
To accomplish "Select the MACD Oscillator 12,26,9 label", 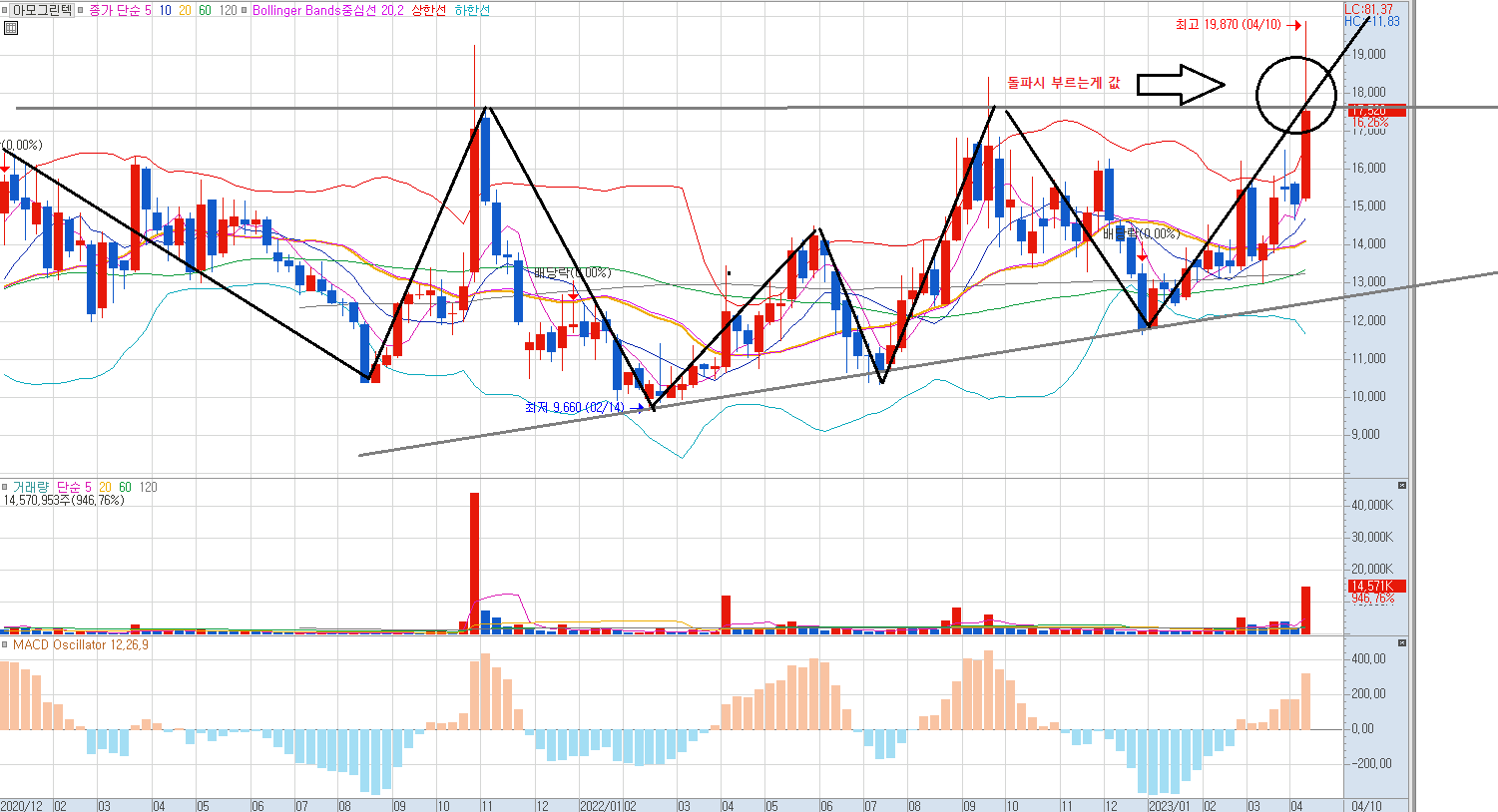I will pyautogui.click(x=81, y=644).
